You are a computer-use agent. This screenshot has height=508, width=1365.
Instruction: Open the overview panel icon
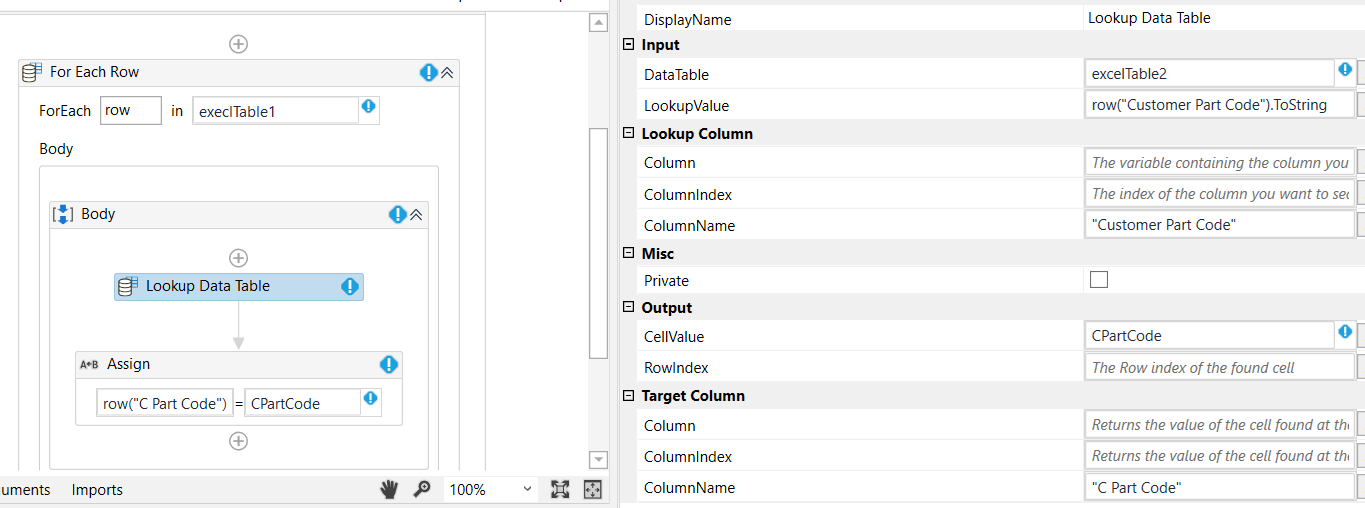(593, 489)
